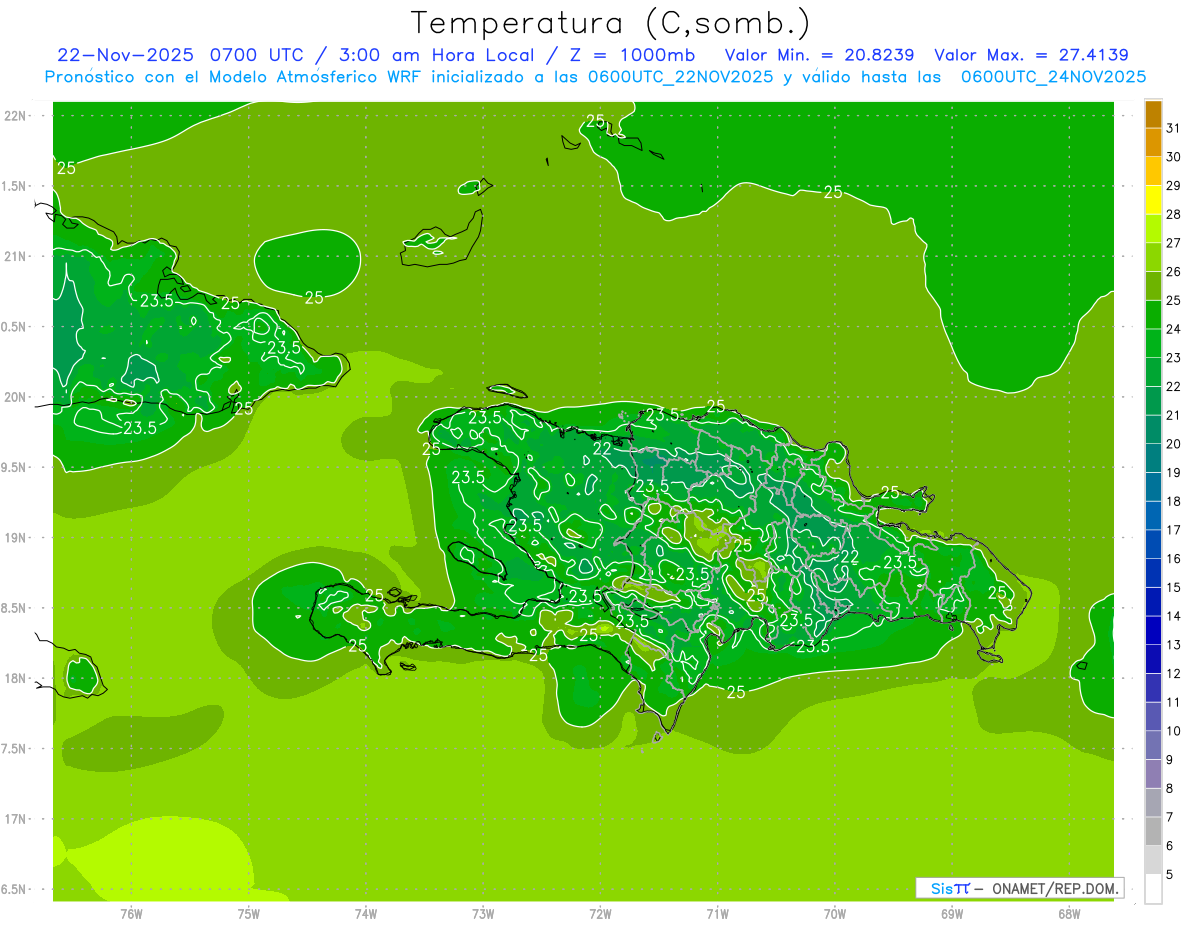The width and height of the screenshot is (1200, 927).
Task: Click the legend value label 31
Action: (x=1173, y=128)
